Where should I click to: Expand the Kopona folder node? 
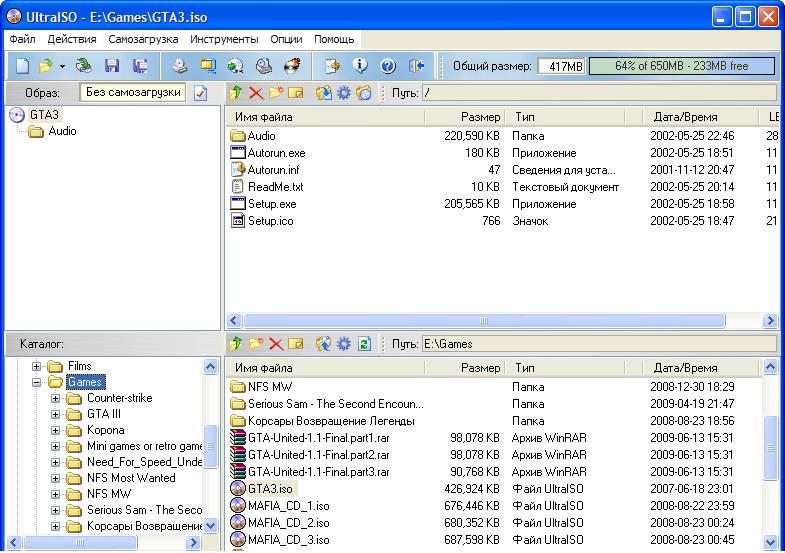56,430
